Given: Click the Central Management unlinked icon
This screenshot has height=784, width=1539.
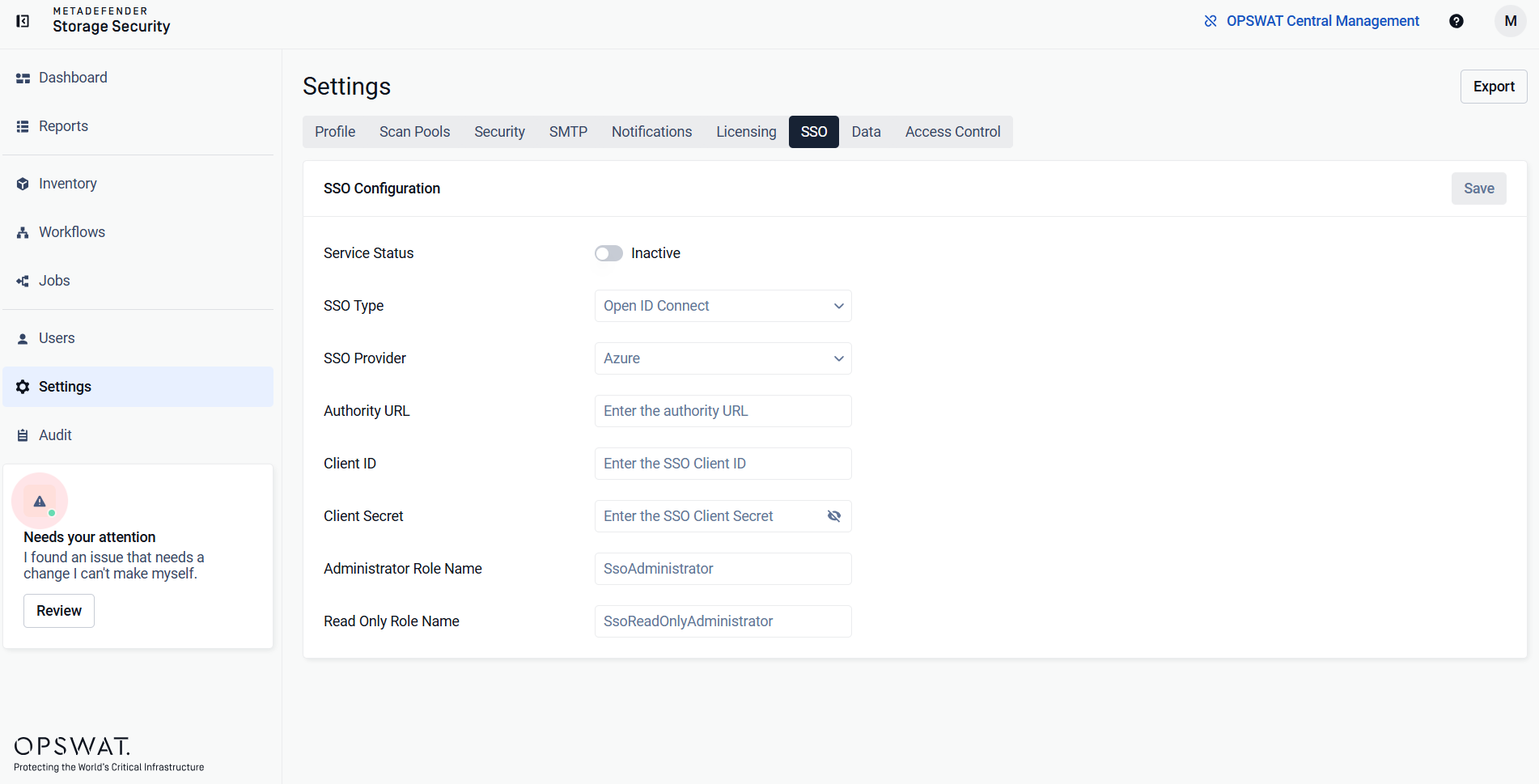Looking at the screenshot, I should [1210, 21].
